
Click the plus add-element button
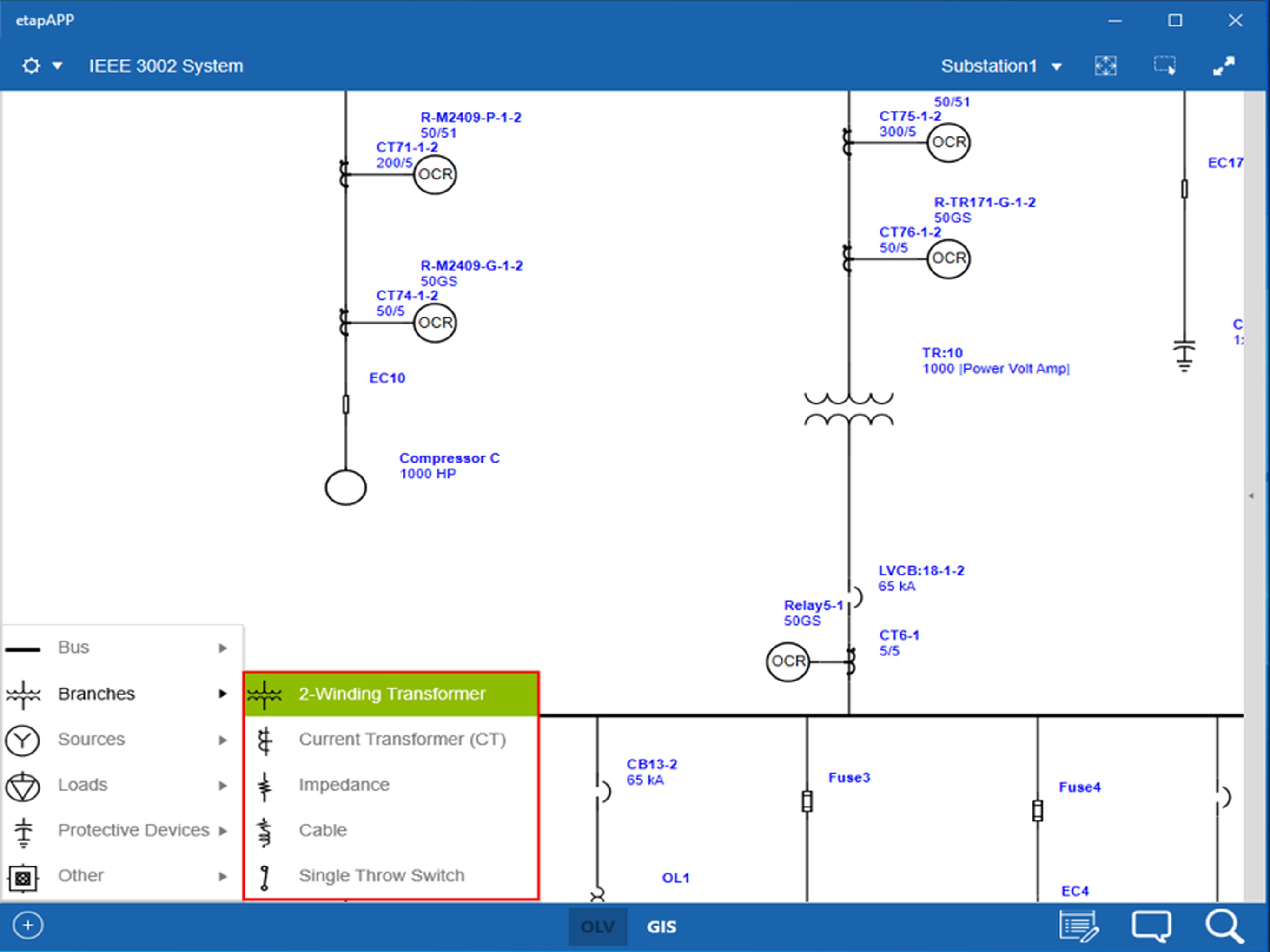(27, 925)
